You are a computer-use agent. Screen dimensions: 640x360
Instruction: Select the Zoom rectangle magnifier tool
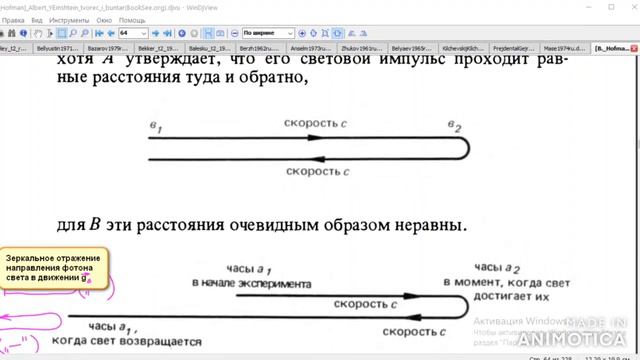84,33
